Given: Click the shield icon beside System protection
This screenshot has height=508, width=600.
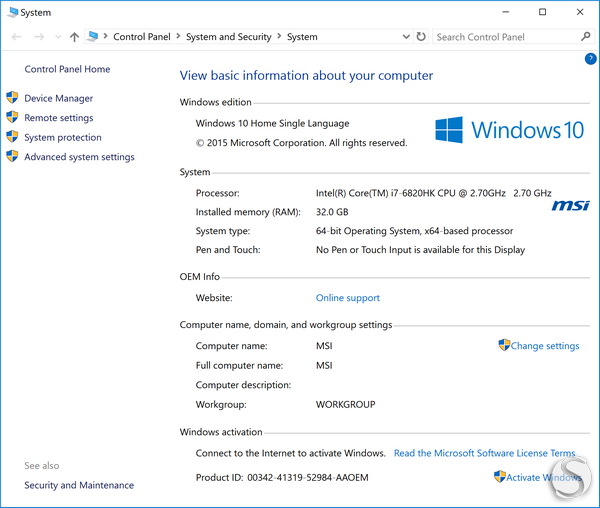Looking at the screenshot, I should (12, 136).
